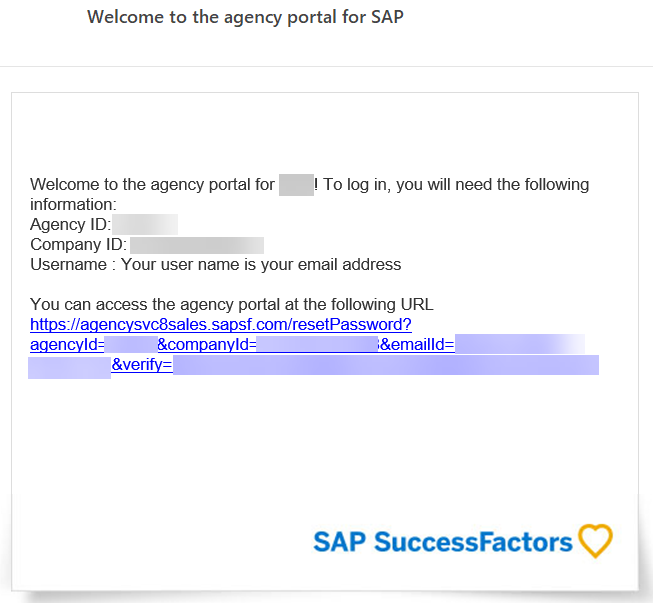The width and height of the screenshot is (653, 603).
Task: Open the agencysvc8sales resetPassword URL link
Action: point(221,324)
